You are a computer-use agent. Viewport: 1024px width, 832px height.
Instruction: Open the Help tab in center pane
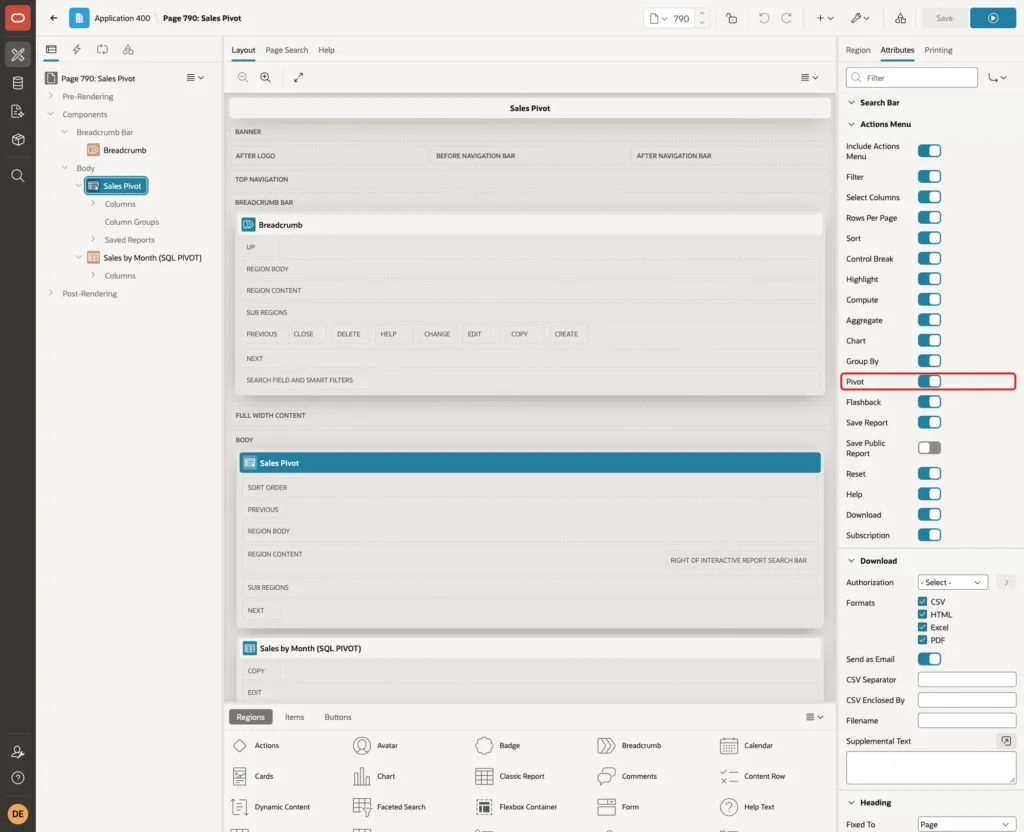point(326,50)
